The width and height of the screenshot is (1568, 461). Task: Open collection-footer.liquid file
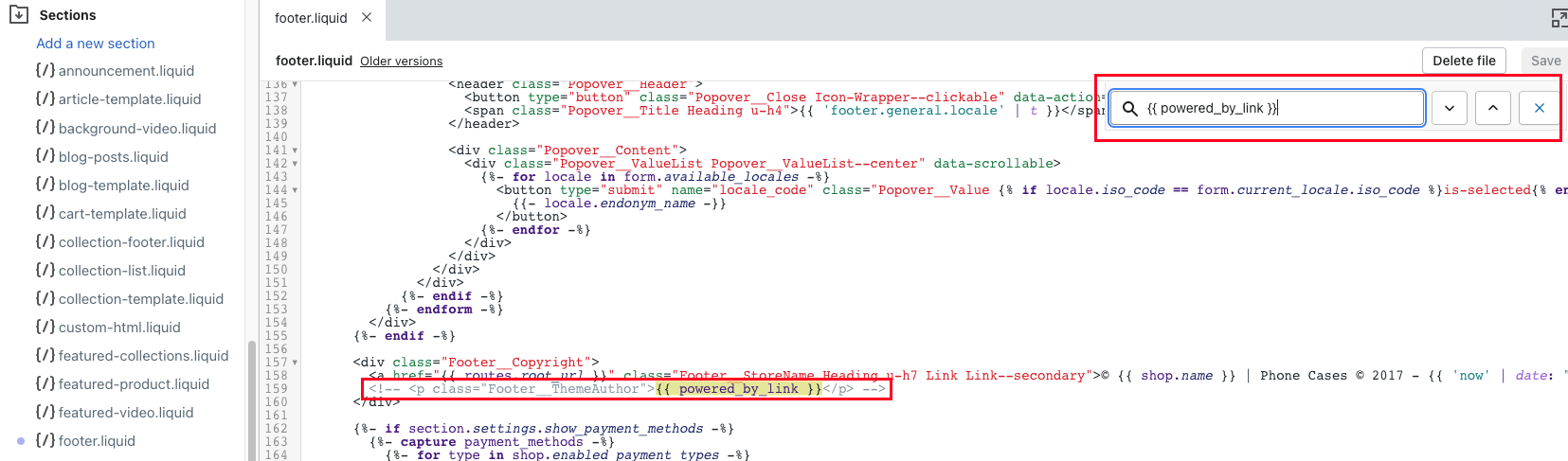[x=132, y=242]
